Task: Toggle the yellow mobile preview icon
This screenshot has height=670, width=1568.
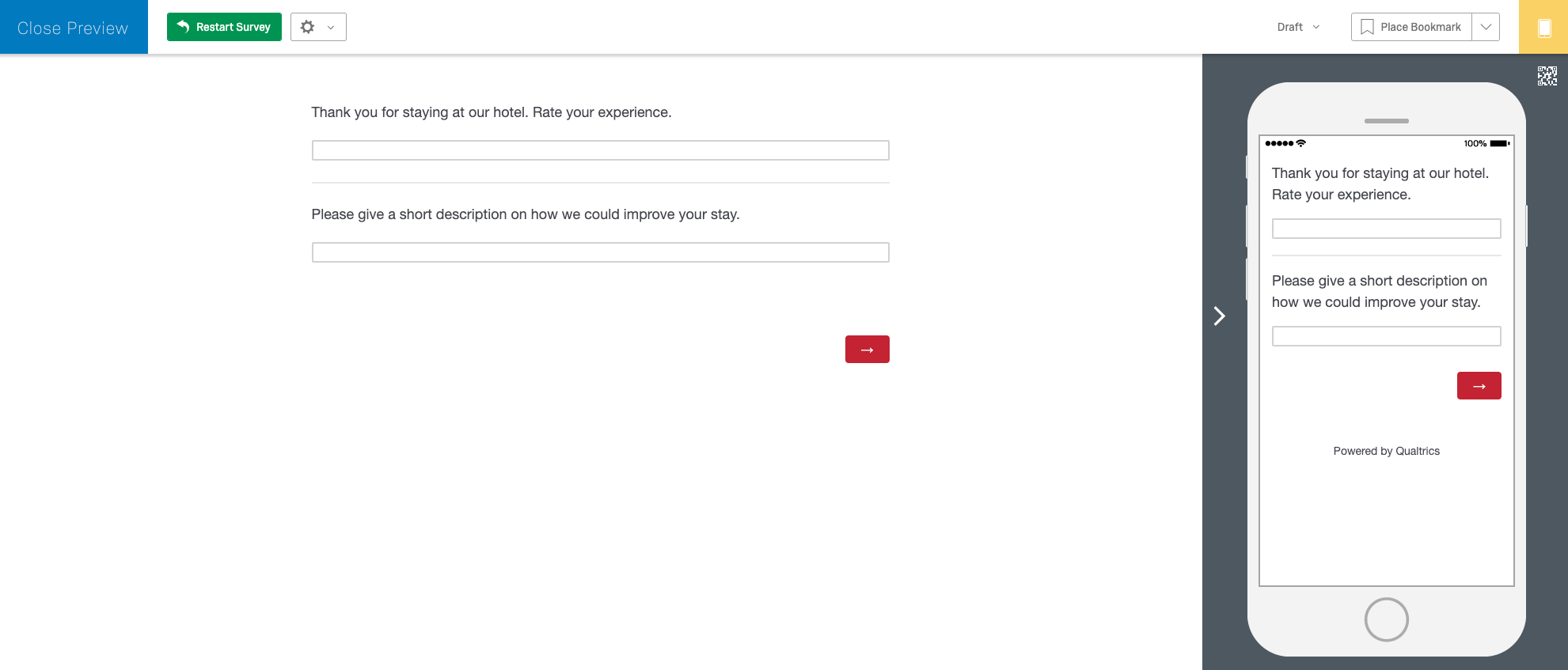Action: pyautogui.click(x=1543, y=27)
